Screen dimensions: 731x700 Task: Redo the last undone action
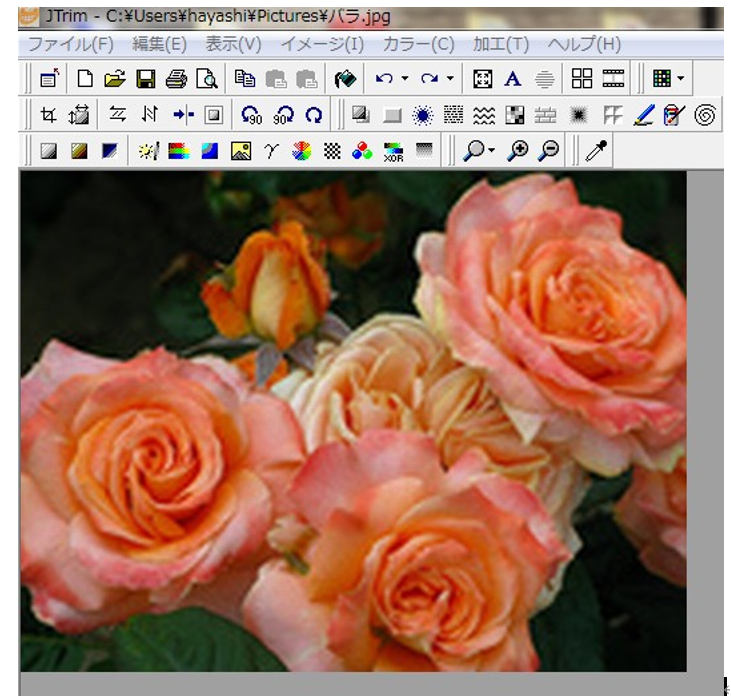[x=429, y=78]
